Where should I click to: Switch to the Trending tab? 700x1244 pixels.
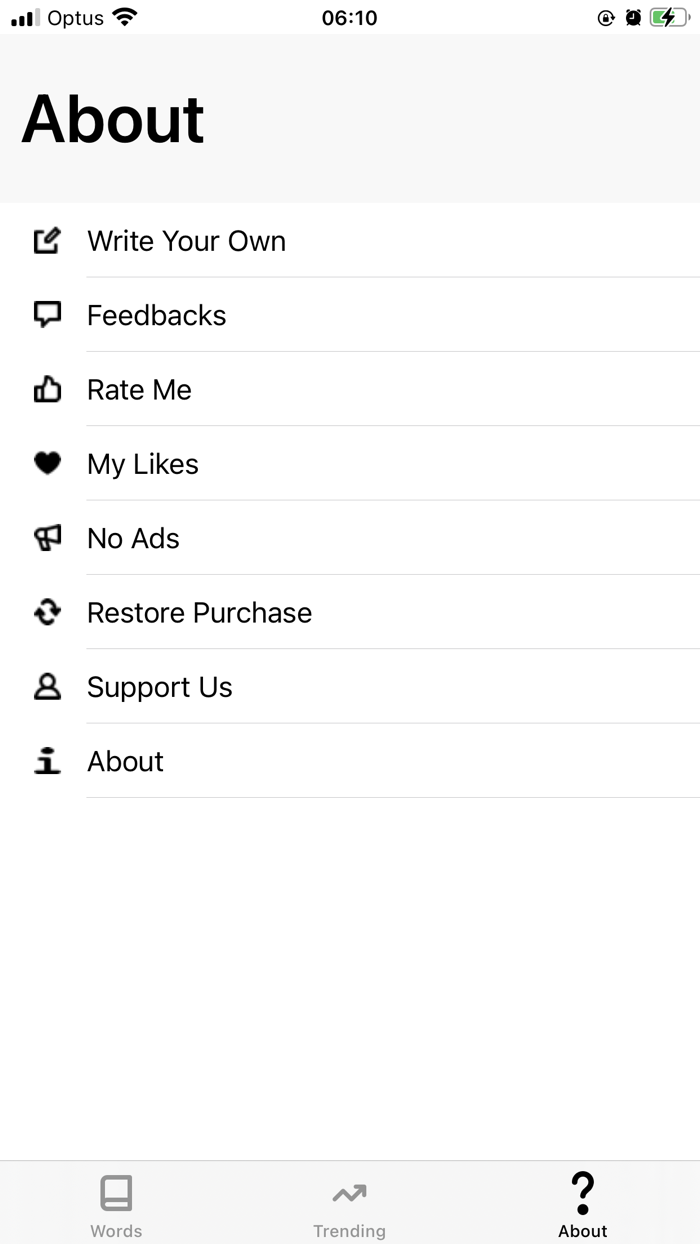click(x=349, y=1204)
